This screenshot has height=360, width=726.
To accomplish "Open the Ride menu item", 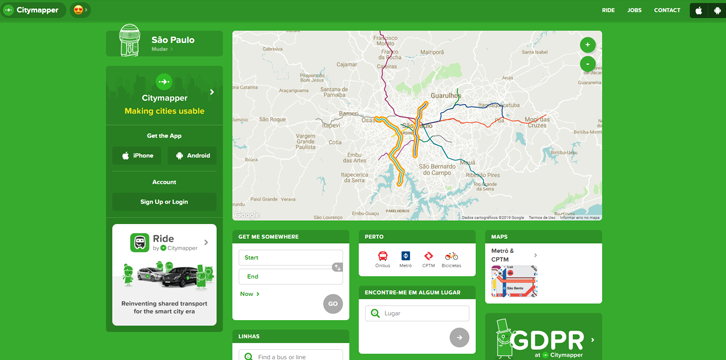I will [x=608, y=10].
